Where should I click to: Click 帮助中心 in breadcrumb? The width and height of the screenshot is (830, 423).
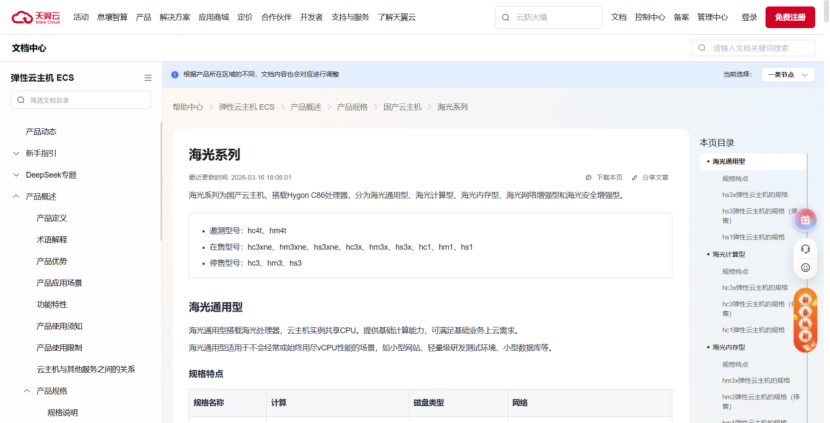pos(188,107)
